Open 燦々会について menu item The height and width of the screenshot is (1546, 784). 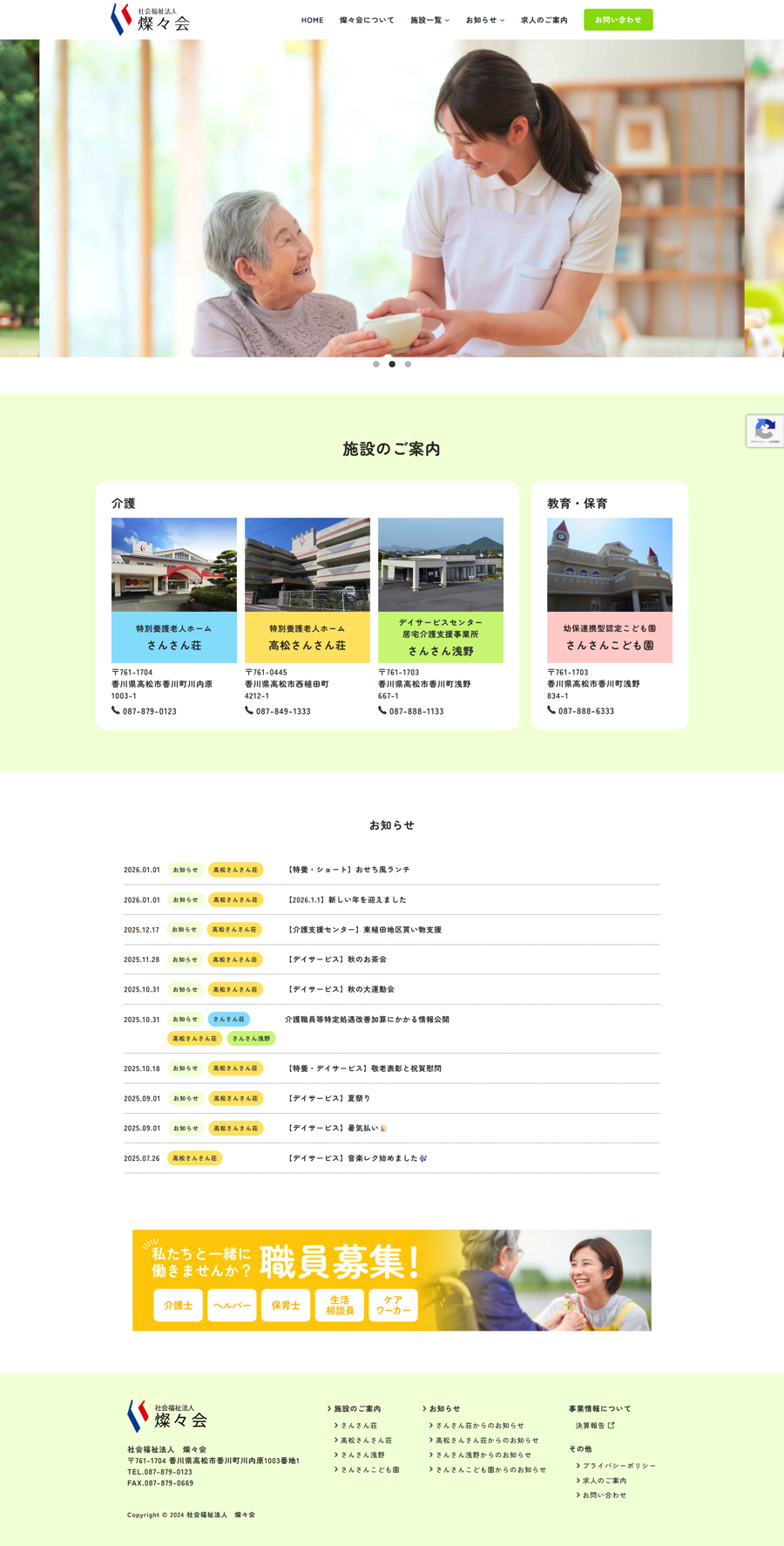(367, 20)
